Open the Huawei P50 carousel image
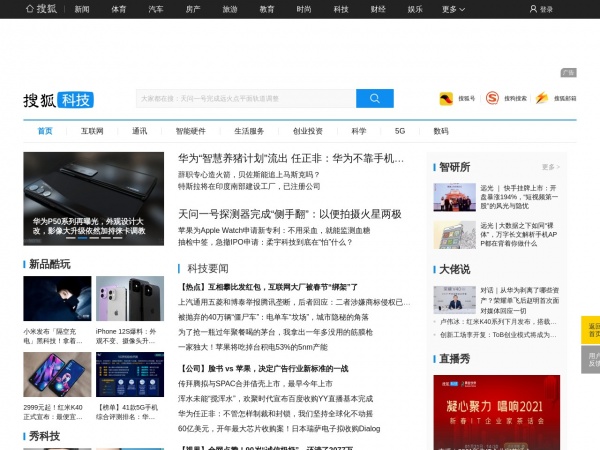This screenshot has width=600, height=450. click(94, 199)
